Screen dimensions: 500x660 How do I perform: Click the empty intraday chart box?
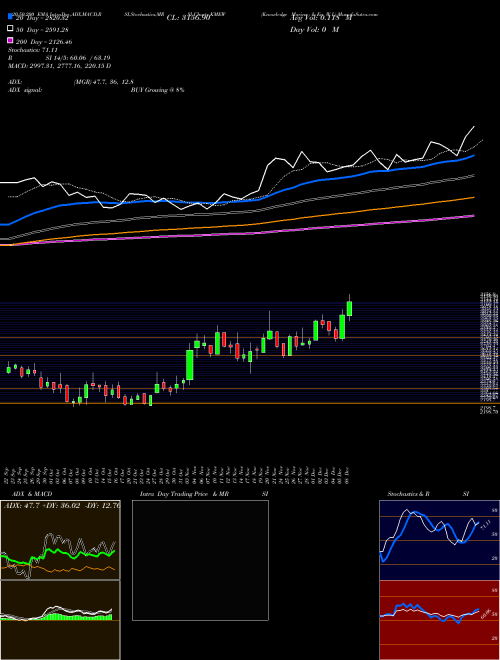(200, 560)
